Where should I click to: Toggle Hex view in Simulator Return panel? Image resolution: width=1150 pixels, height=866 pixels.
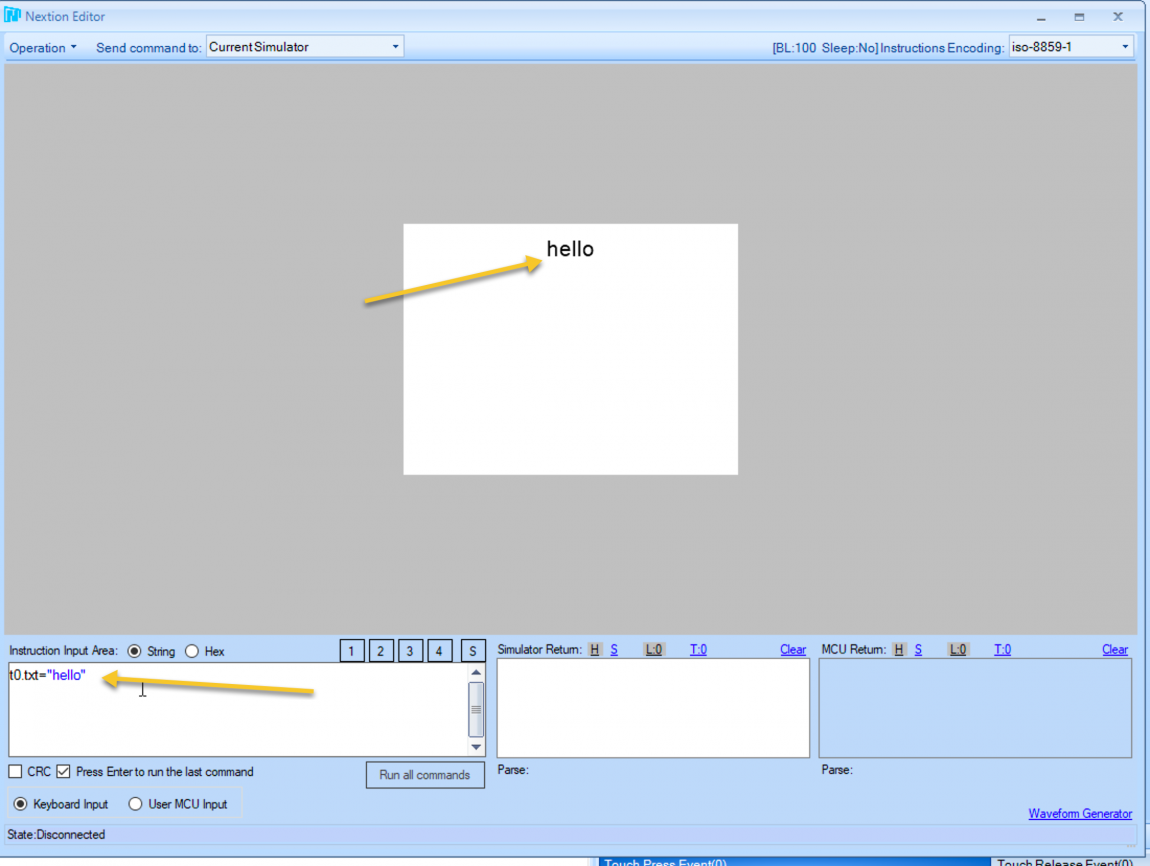tap(594, 649)
